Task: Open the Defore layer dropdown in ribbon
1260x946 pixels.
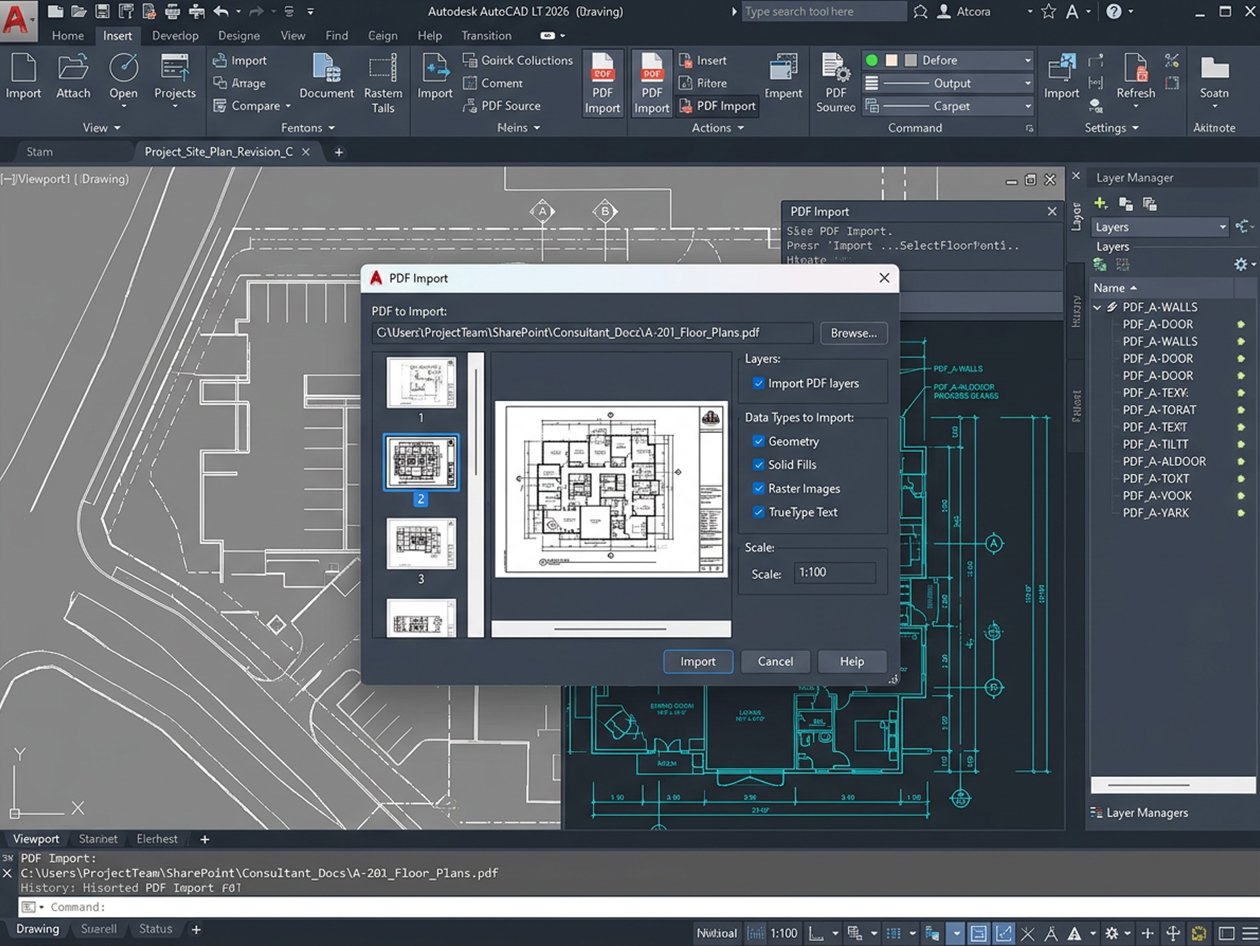Action: [948, 60]
